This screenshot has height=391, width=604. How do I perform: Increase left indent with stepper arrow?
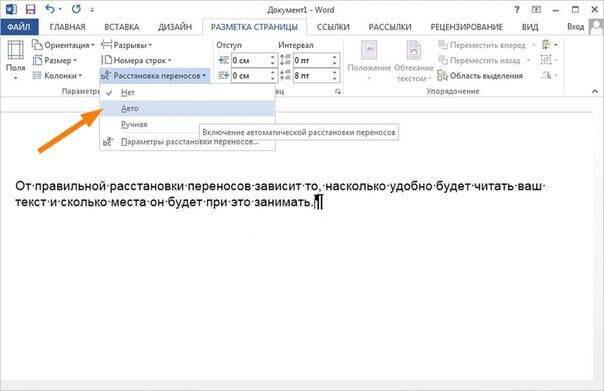pos(273,57)
